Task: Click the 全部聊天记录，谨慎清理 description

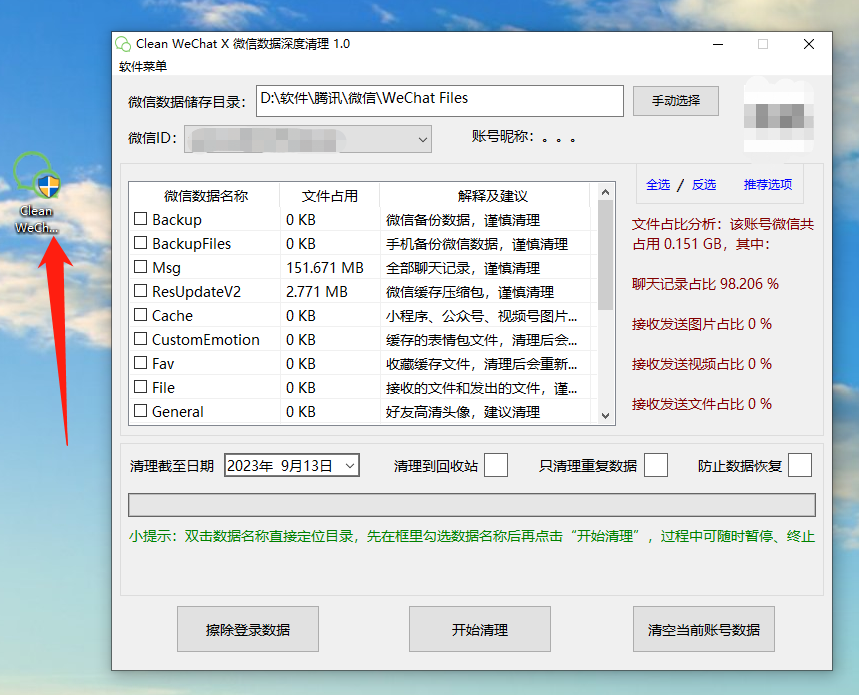Action: 463,268
